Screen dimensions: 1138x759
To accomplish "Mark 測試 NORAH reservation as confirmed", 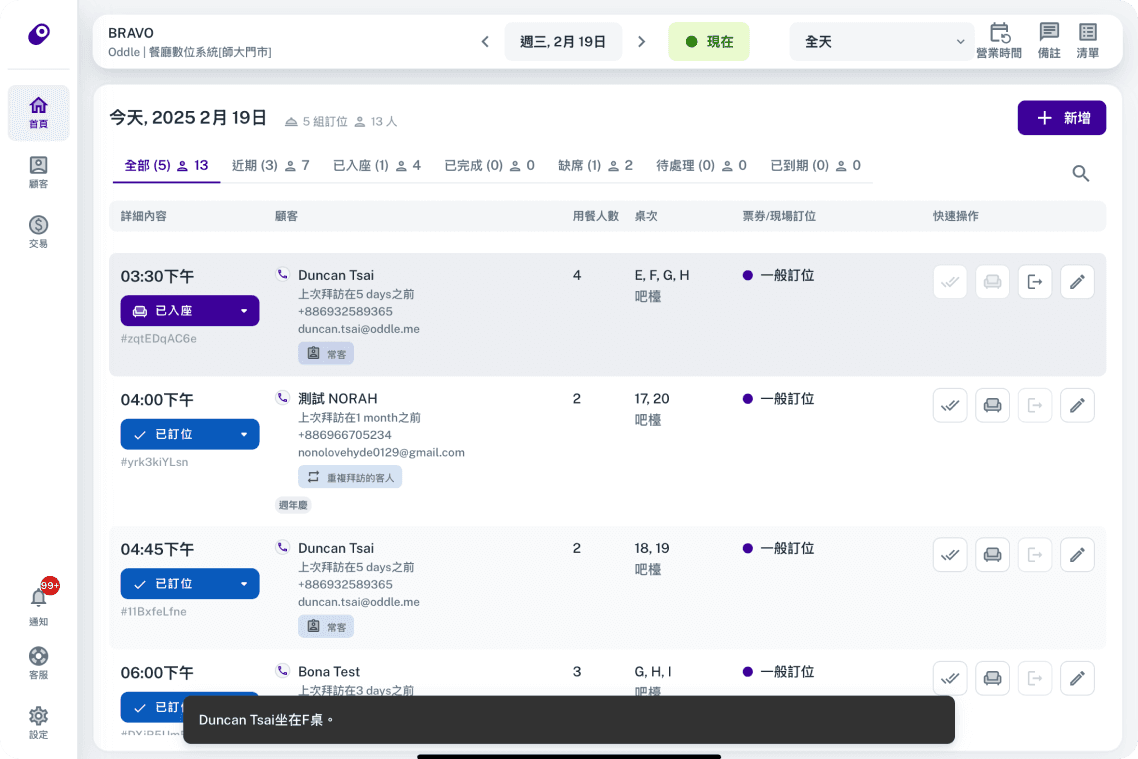I will [950, 406].
